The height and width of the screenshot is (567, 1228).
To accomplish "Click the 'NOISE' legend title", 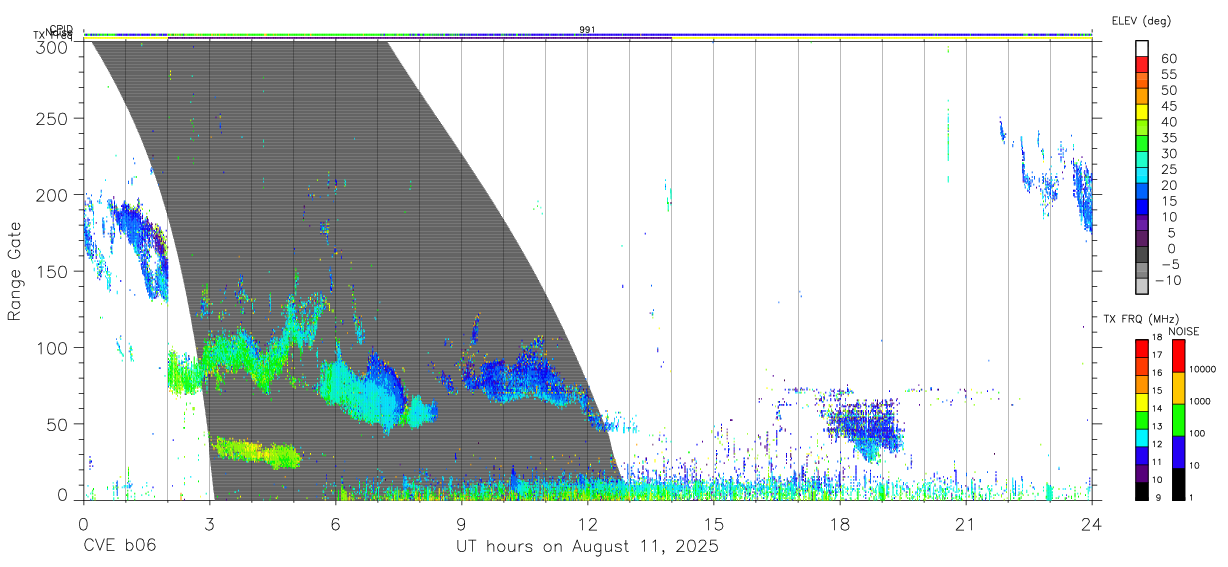I will point(1183,331).
